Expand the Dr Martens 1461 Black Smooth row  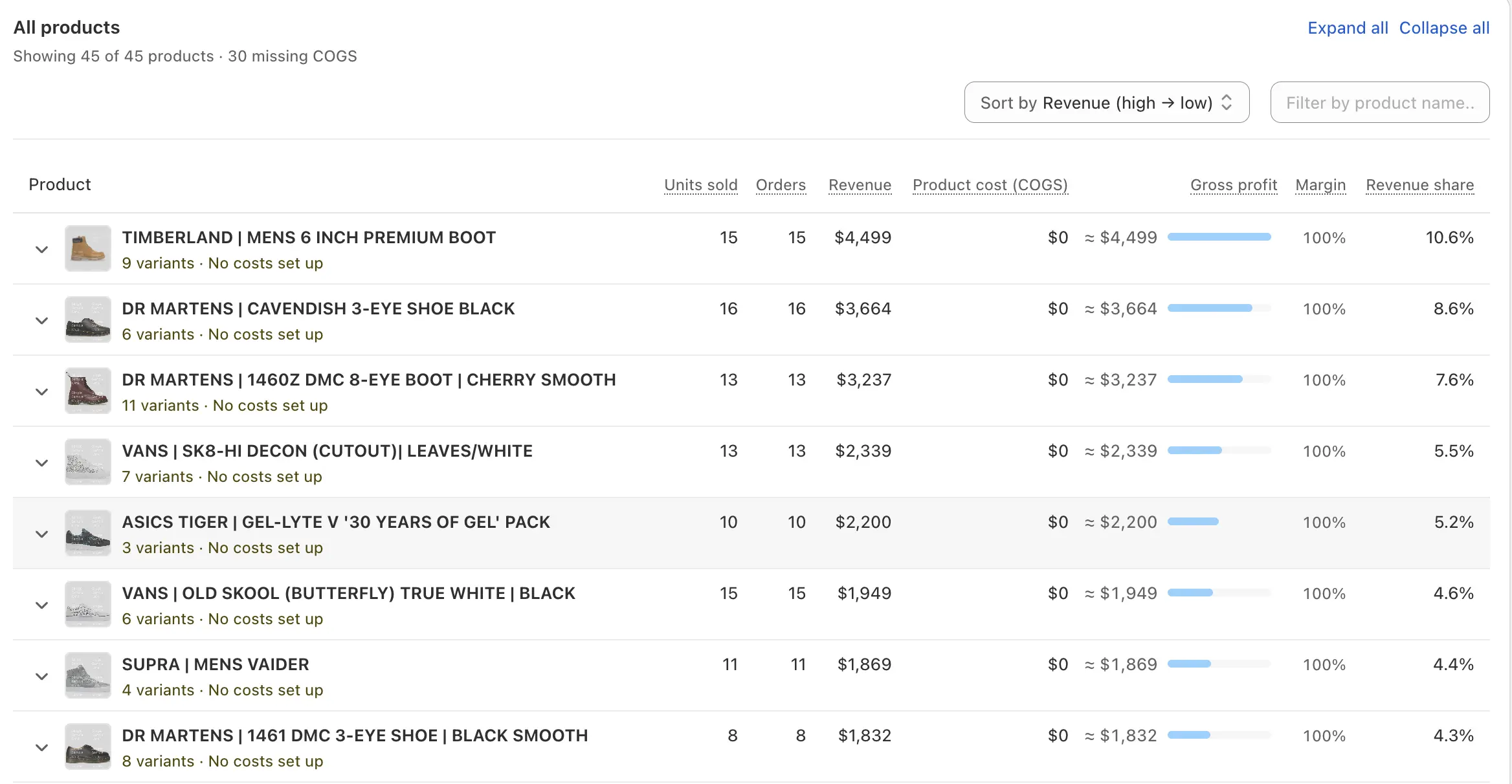click(41, 747)
